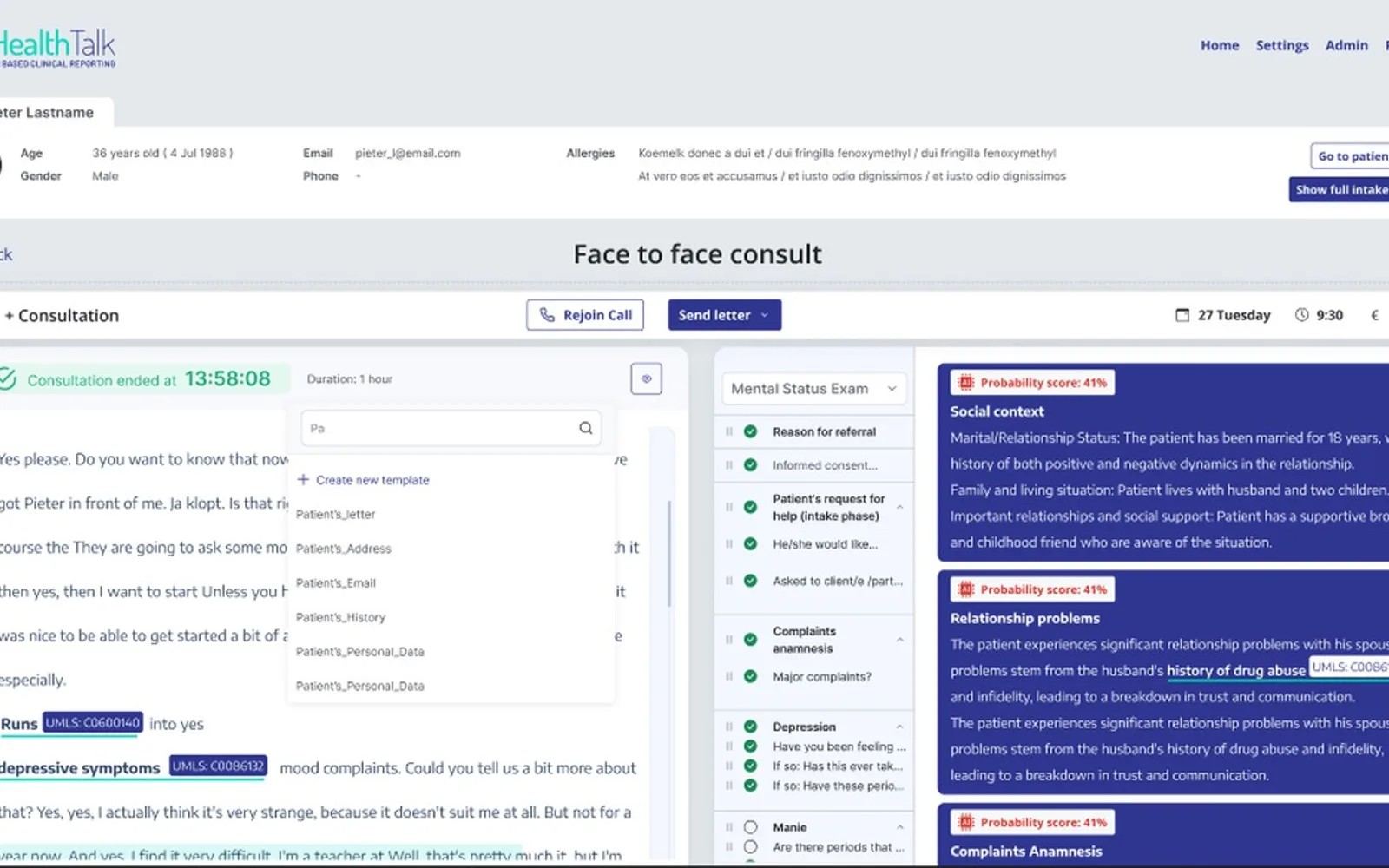
Task: Click the AI chip icon on Relationship problems card
Action: pyautogui.click(x=965, y=589)
